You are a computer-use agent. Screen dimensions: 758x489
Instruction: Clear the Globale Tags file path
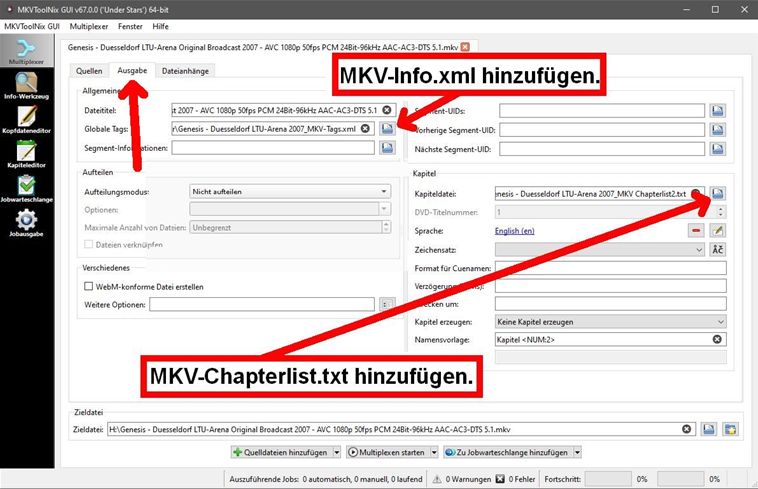tap(365, 129)
